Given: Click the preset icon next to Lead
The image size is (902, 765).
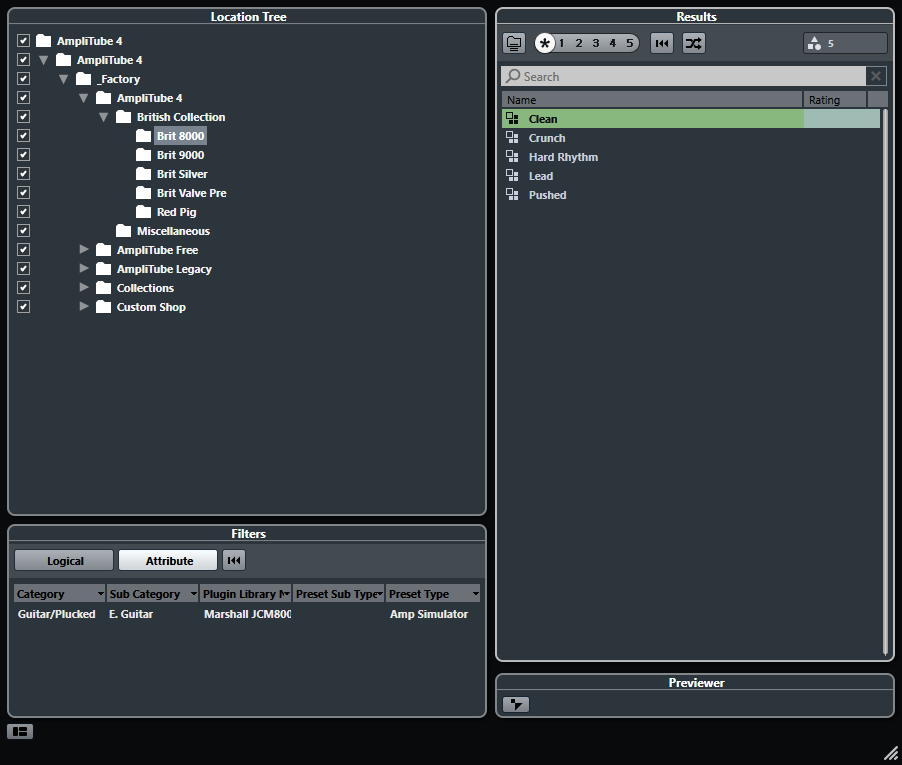Looking at the screenshot, I should pyautogui.click(x=512, y=176).
